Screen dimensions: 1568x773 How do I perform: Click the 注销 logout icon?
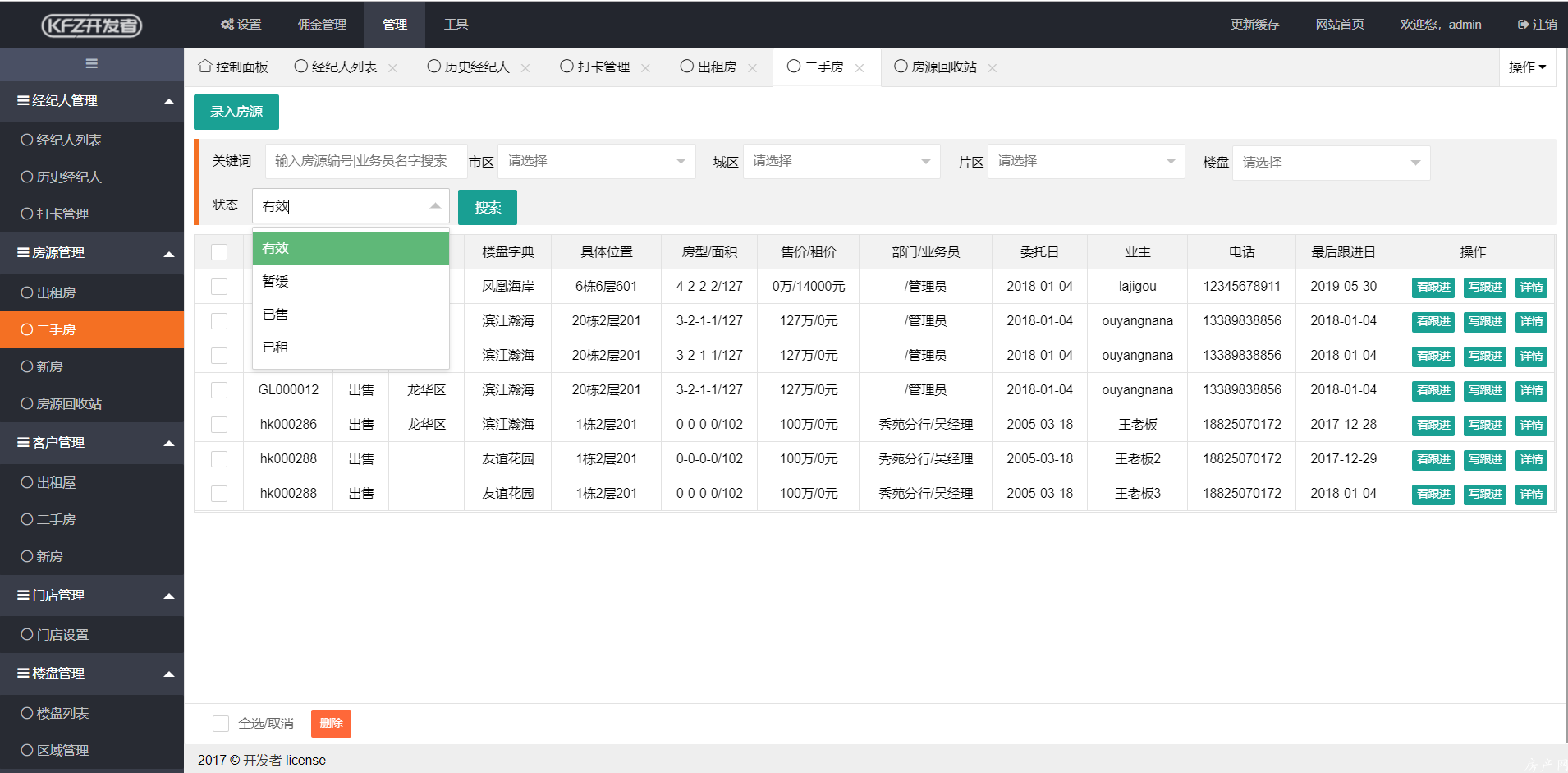click(x=1537, y=25)
